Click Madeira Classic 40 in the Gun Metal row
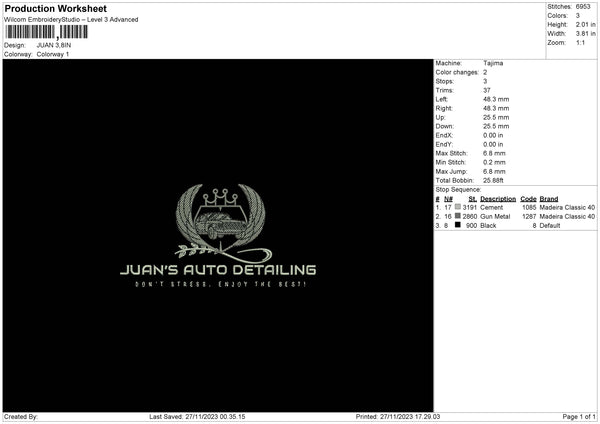The width and height of the screenshot is (600, 424). (x=567, y=217)
